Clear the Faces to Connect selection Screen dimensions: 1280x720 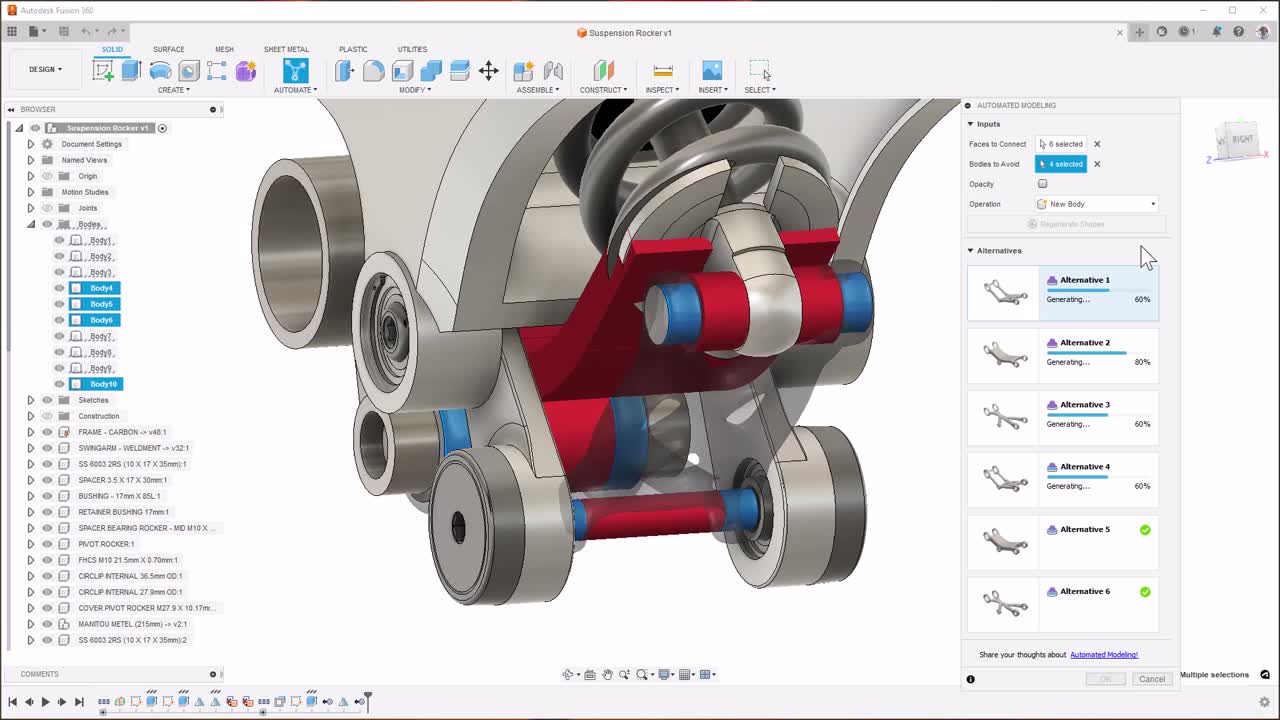(1097, 144)
